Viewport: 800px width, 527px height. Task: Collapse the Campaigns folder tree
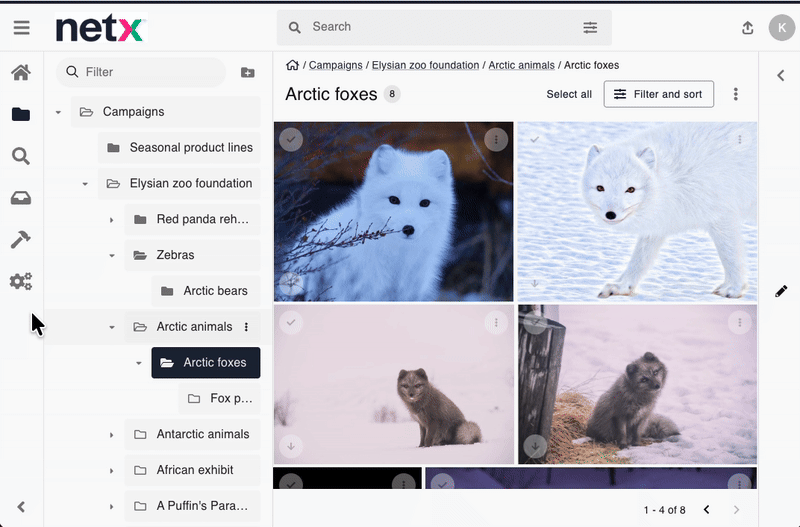[x=58, y=112]
